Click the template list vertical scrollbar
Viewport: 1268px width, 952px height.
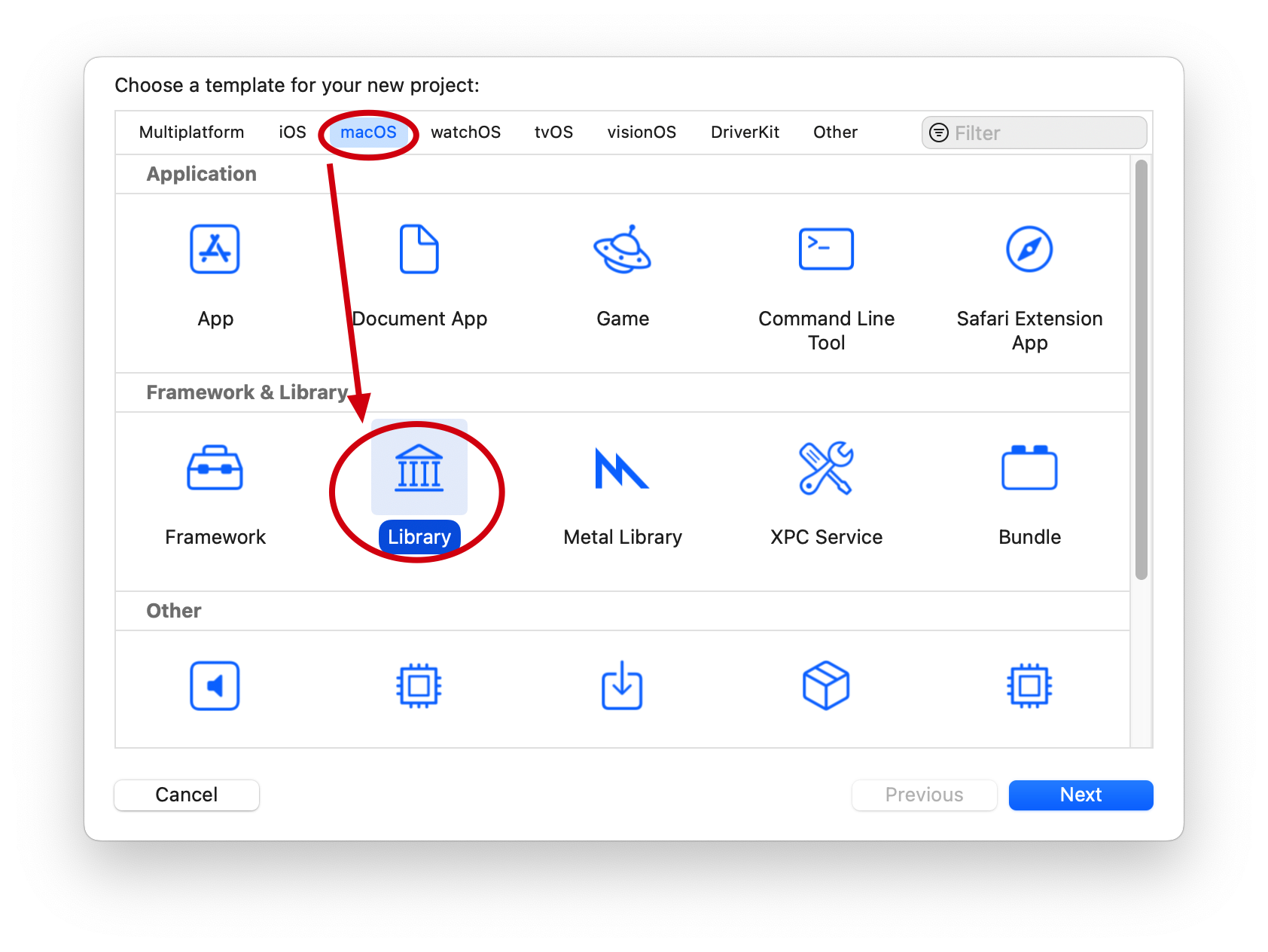1142,369
